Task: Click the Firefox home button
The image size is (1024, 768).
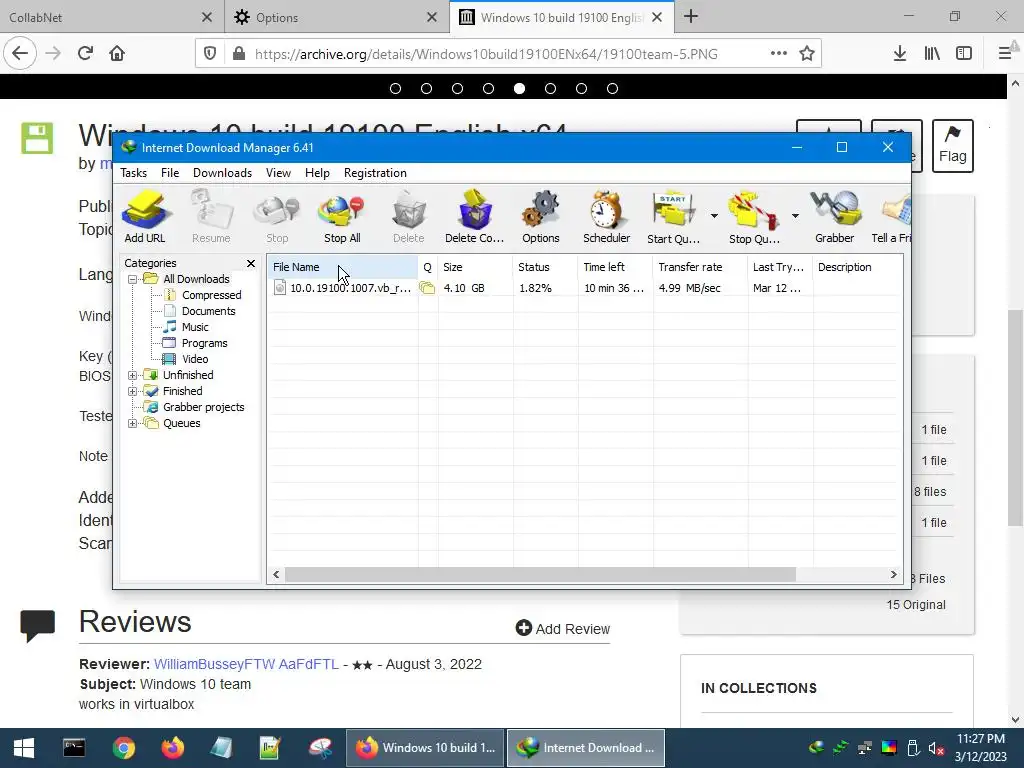Action: point(117,53)
